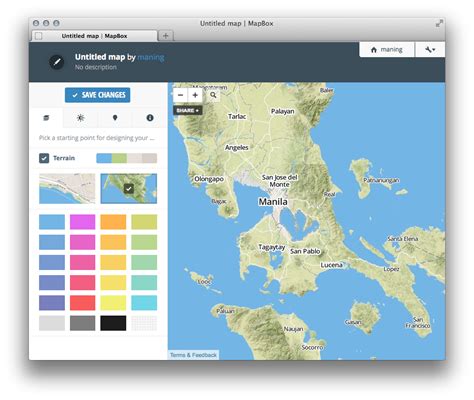This screenshot has width=474, height=400.
Task: Open the wrench tools dropdown
Action: coord(430,50)
